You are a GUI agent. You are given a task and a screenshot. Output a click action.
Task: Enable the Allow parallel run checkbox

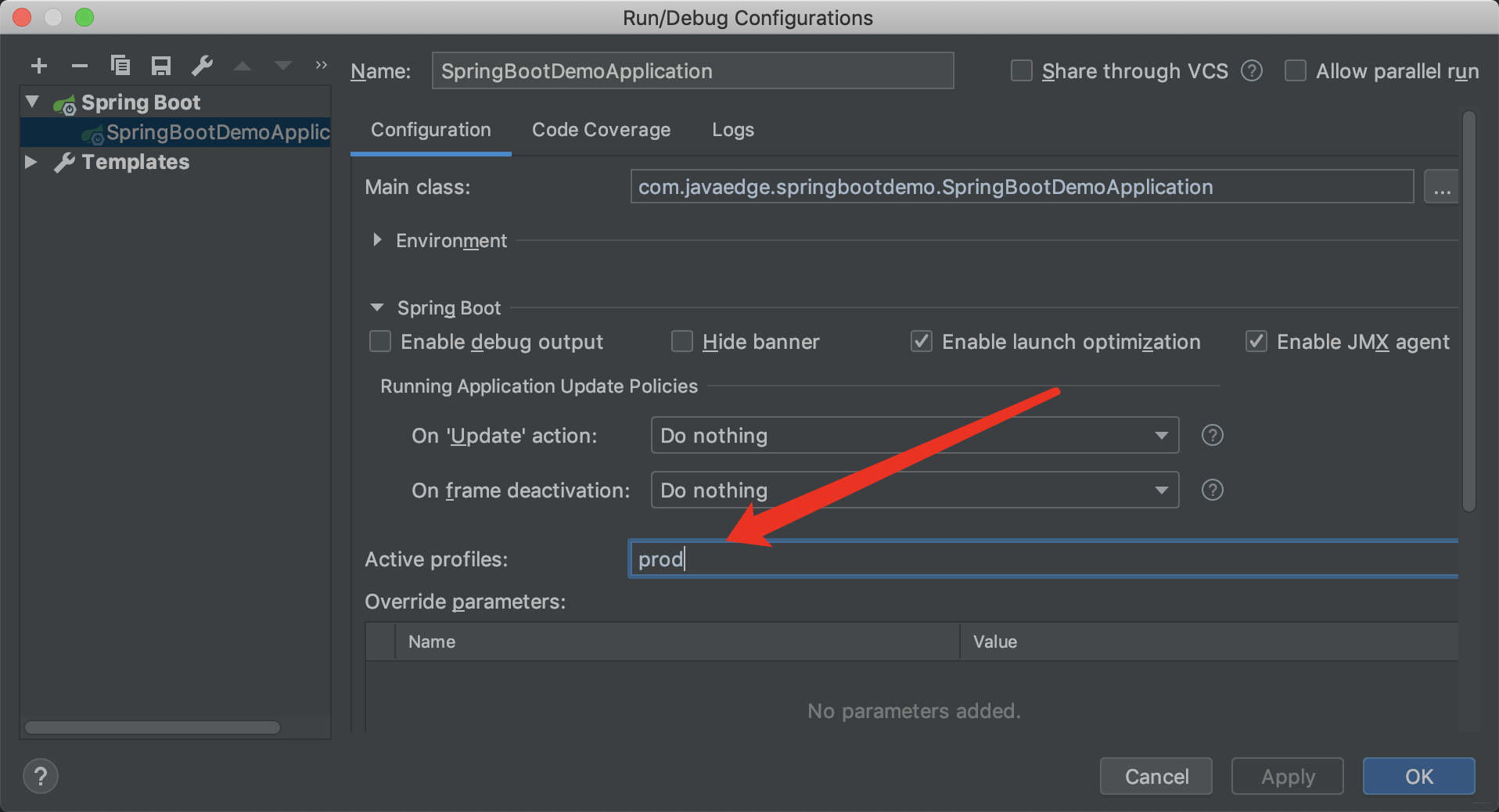pos(1296,71)
